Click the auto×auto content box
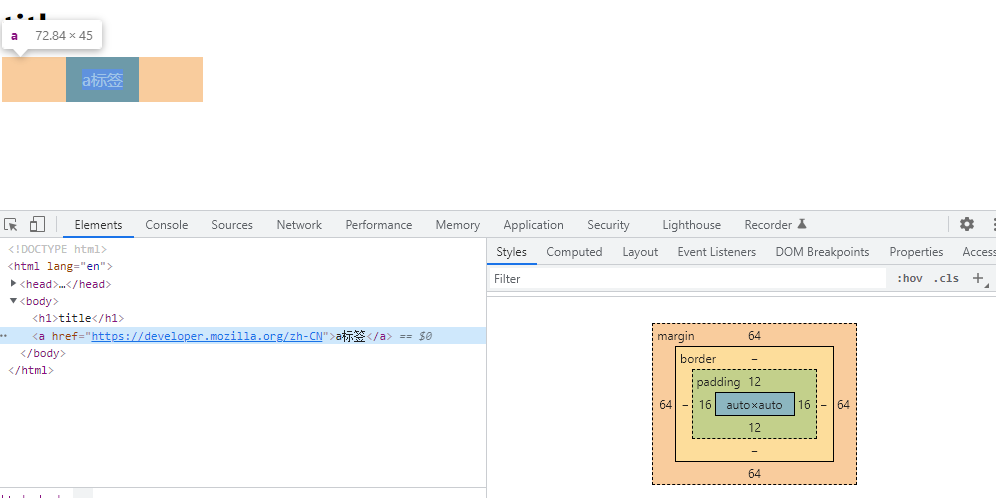This screenshot has width=996, height=498. tap(755, 404)
